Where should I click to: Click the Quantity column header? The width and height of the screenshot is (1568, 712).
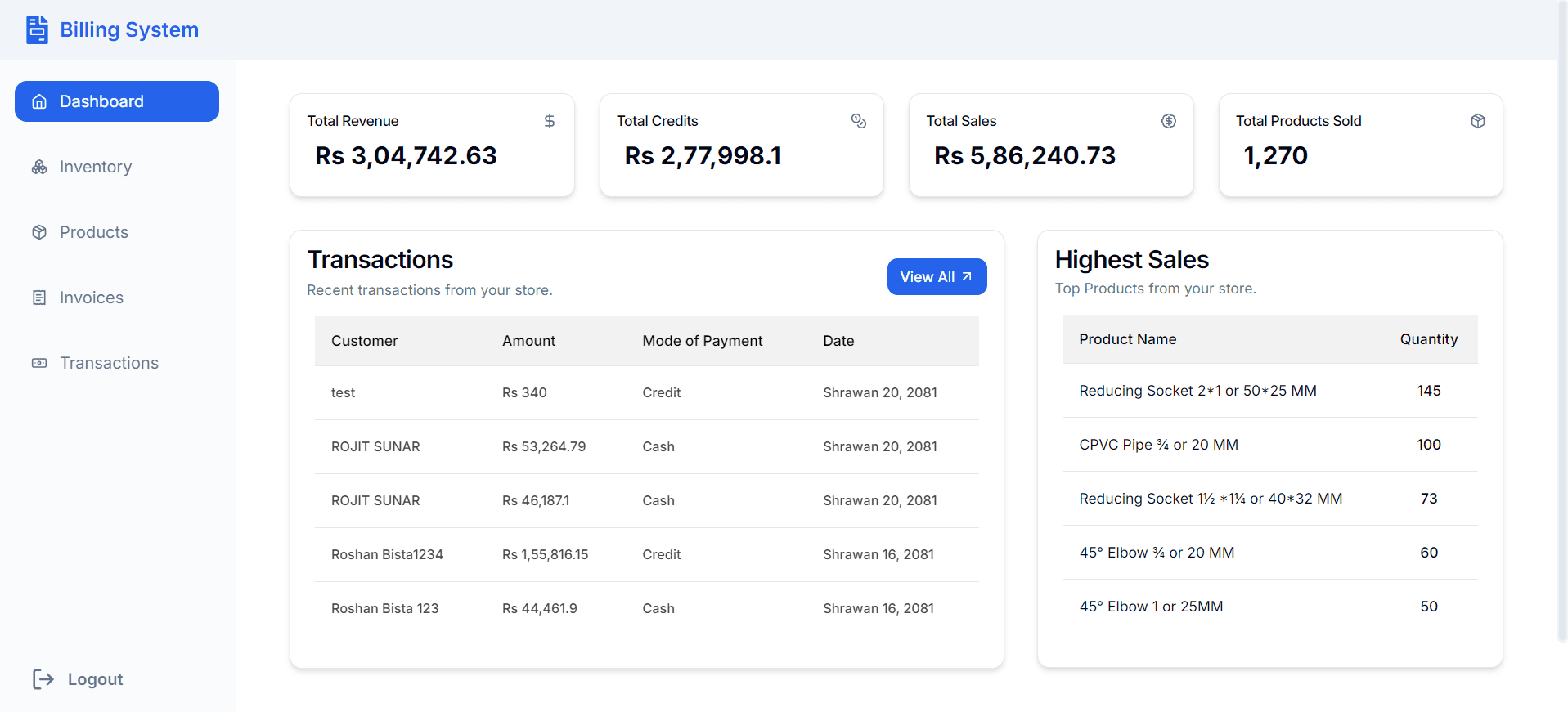click(x=1428, y=339)
